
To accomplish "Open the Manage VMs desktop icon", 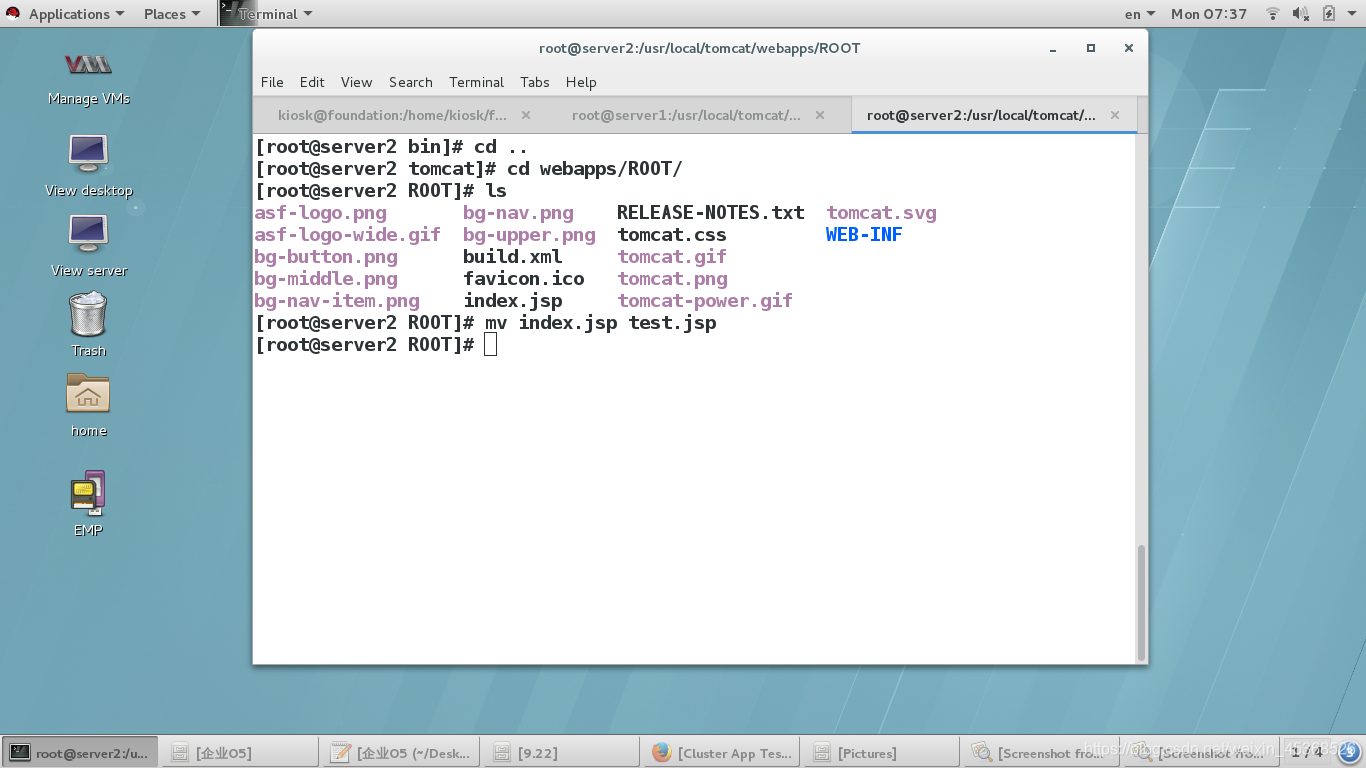I will tap(88, 76).
